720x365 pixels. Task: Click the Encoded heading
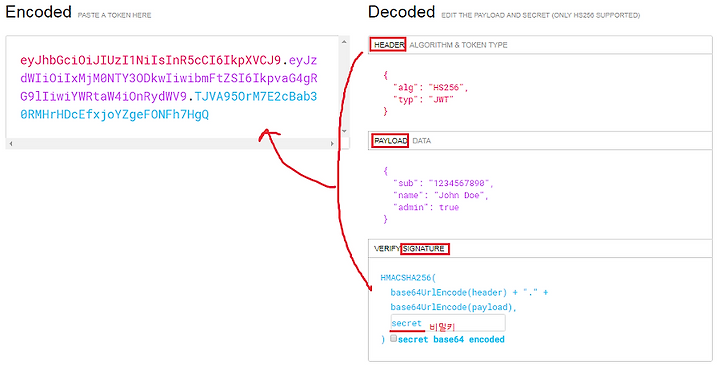click(39, 12)
